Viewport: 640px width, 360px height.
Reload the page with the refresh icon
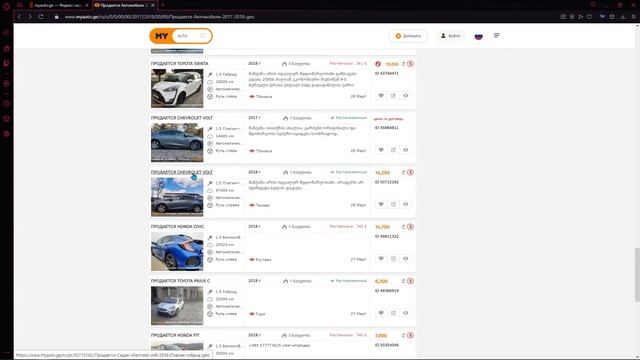pyautogui.click(x=41, y=17)
